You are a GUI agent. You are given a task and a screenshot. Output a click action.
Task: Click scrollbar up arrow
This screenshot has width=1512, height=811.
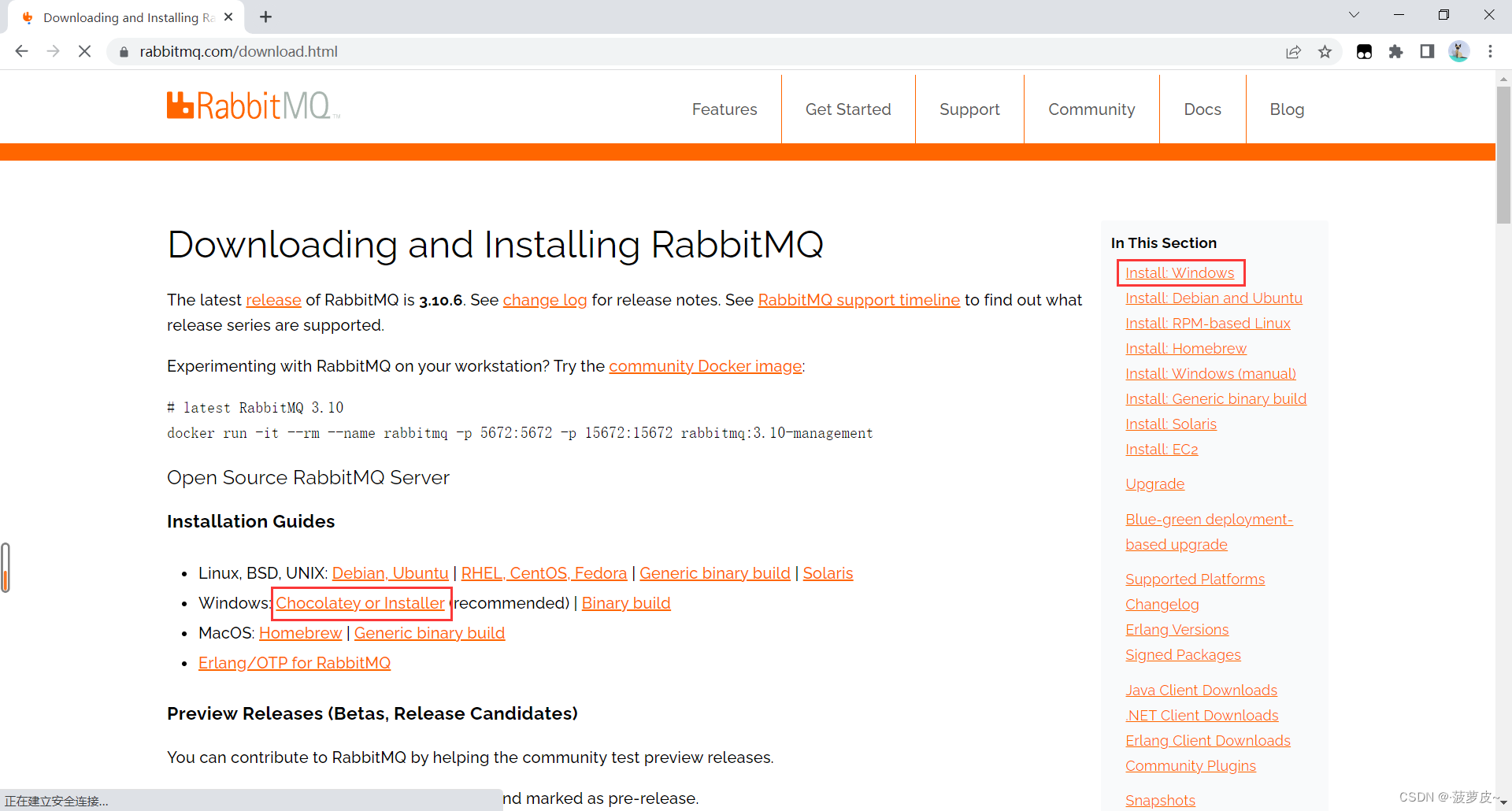tap(1503, 79)
